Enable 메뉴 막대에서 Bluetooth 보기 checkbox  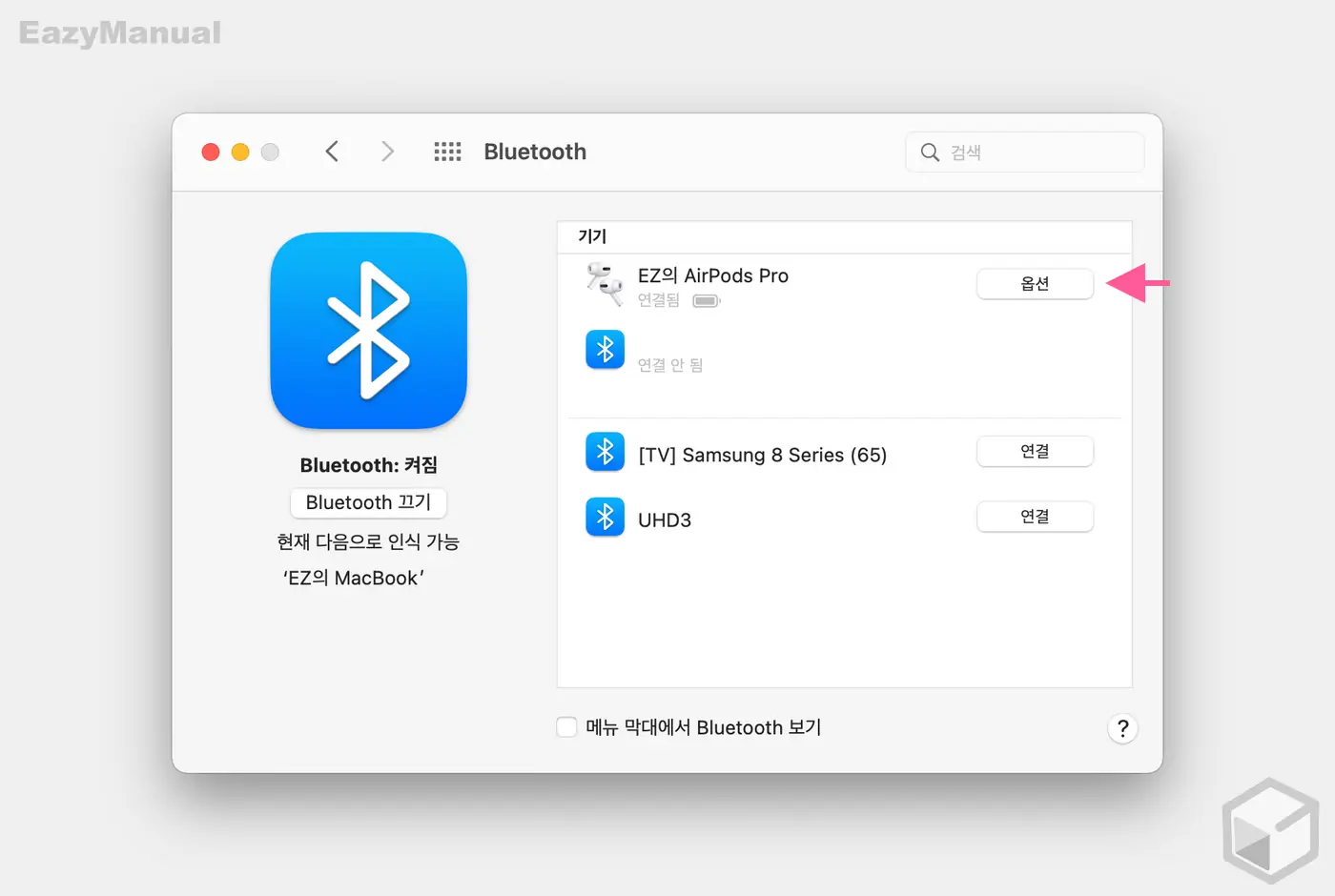point(566,727)
